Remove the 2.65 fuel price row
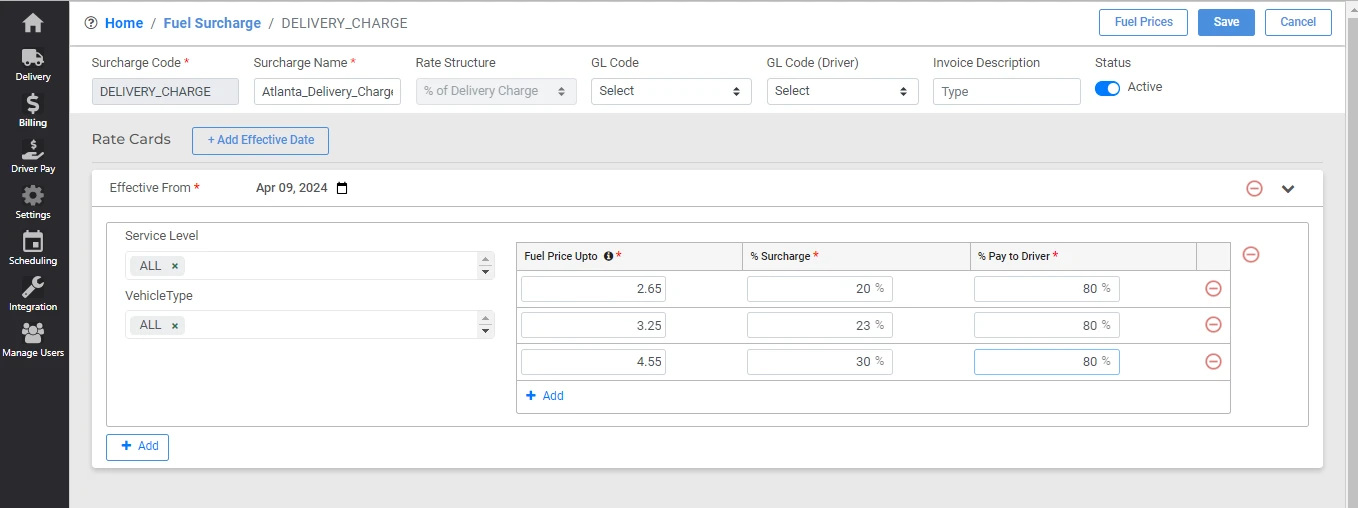The height and width of the screenshot is (508, 1358). pyautogui.click(x=1213, y=289)
